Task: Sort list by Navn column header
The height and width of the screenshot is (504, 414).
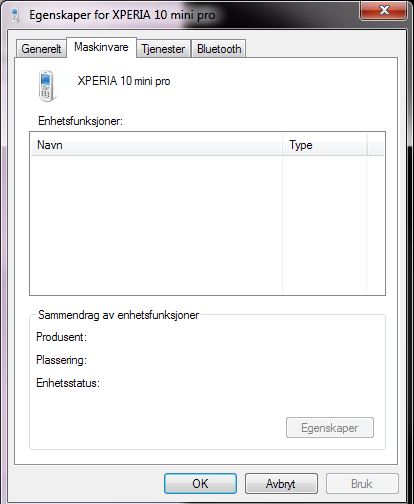Action: click(157, 145)
